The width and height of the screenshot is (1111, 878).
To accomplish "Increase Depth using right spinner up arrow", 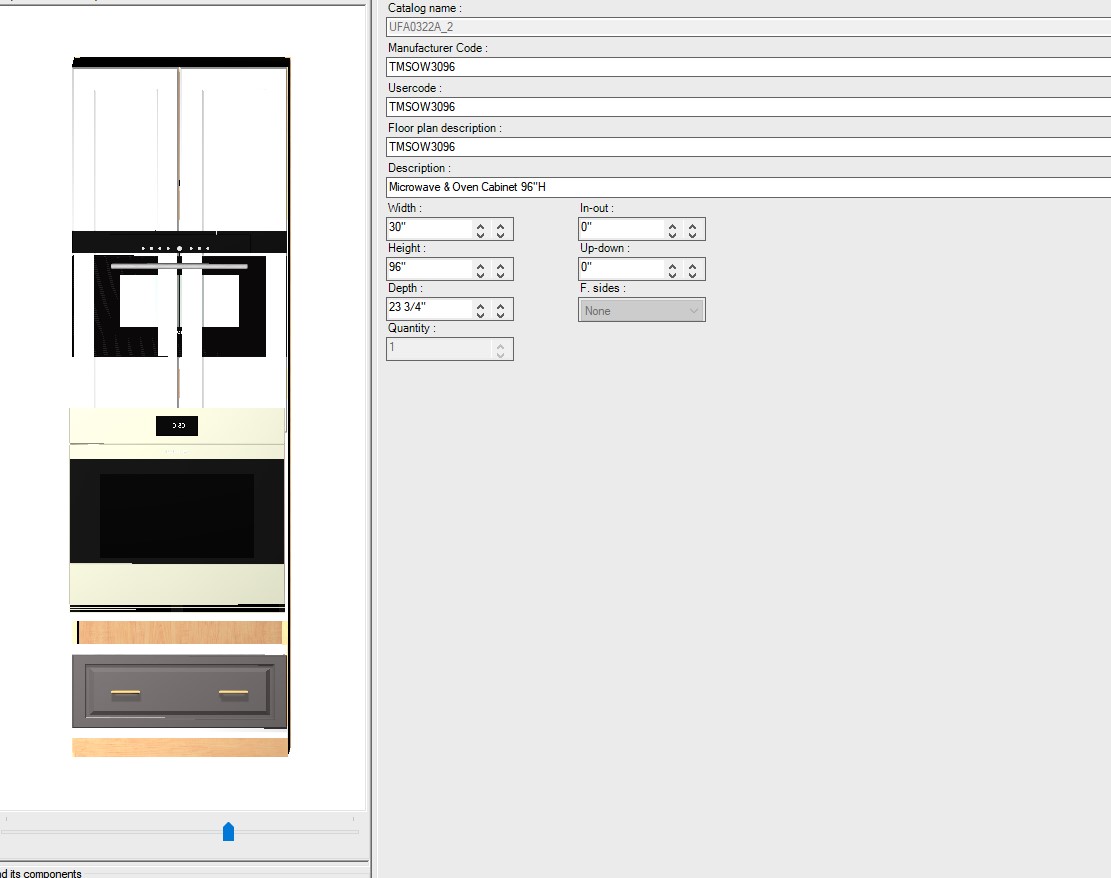I will point(501,306).
